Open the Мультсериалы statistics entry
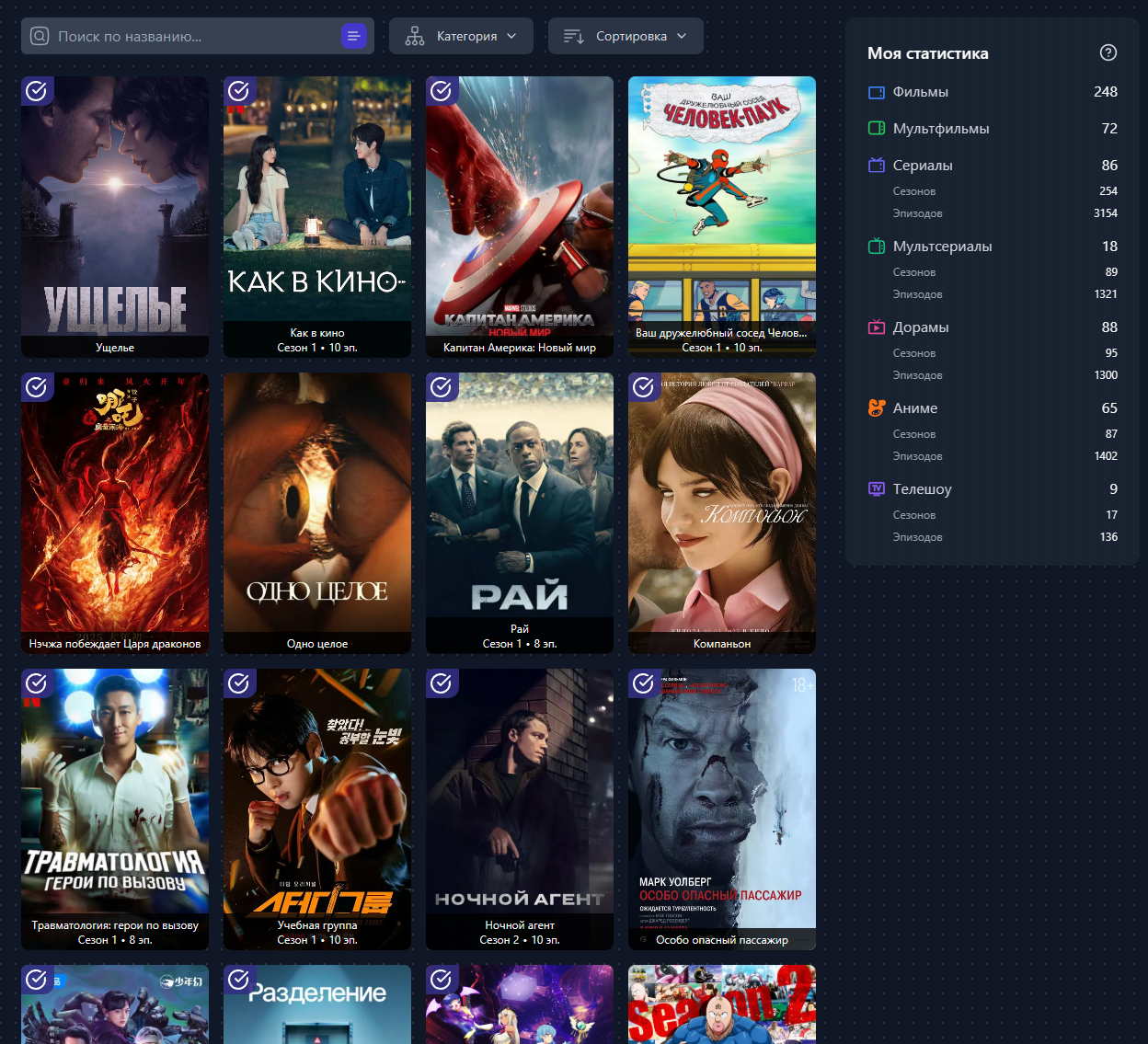 942,247
